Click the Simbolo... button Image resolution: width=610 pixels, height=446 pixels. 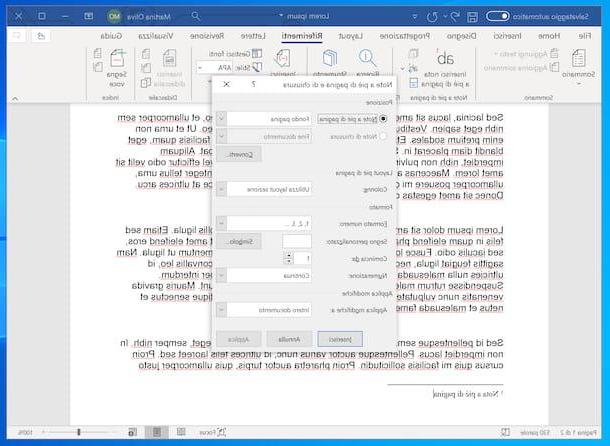click(x=238, y=241)
